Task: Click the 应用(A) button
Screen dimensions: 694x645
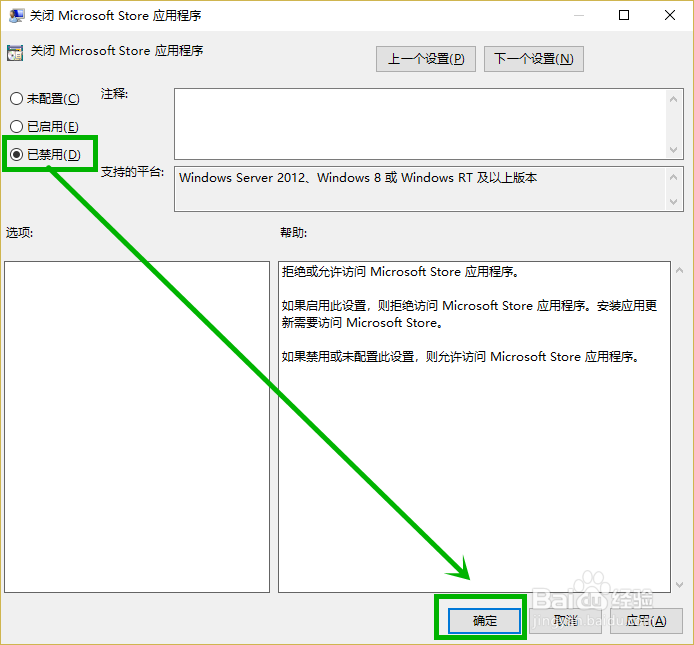Action: pos(646,621)
